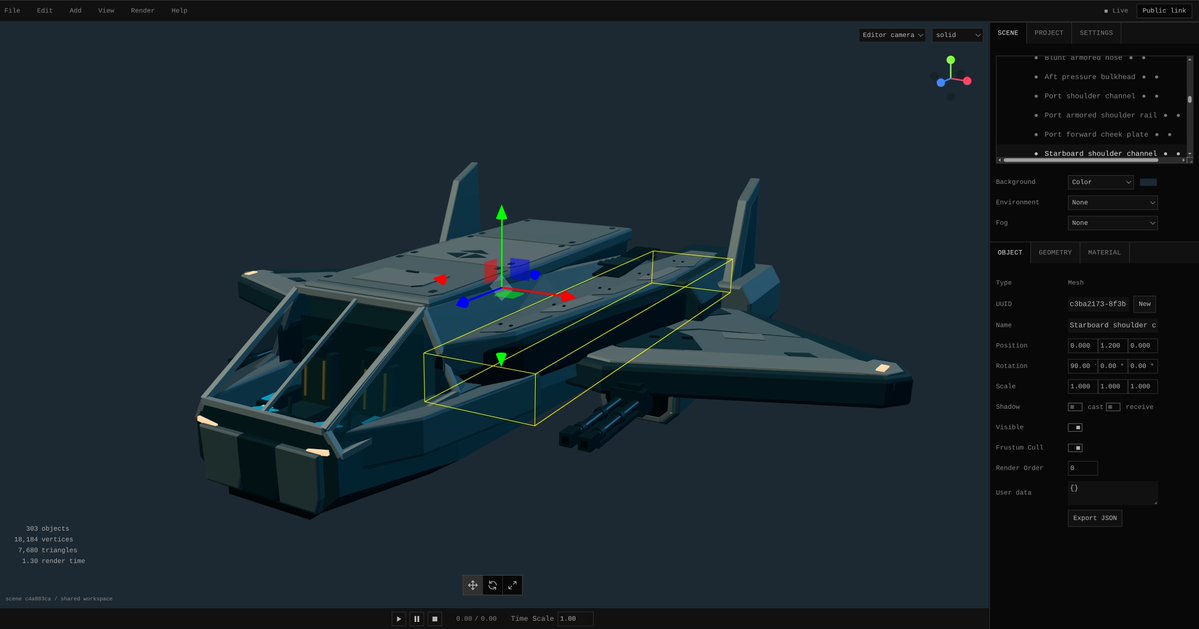1199x629 pixels.
Task: Click the blue Z axis on the view gizmo
Action: (941, 83)
